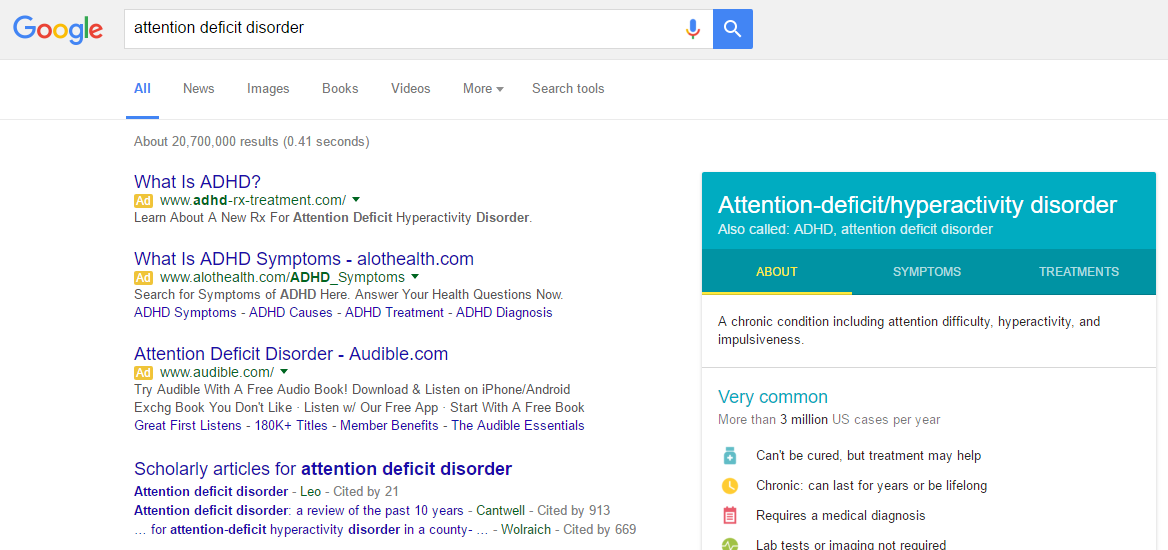1168x550 pixels.
Task: Click the Google logo
Action: (58, 29)
